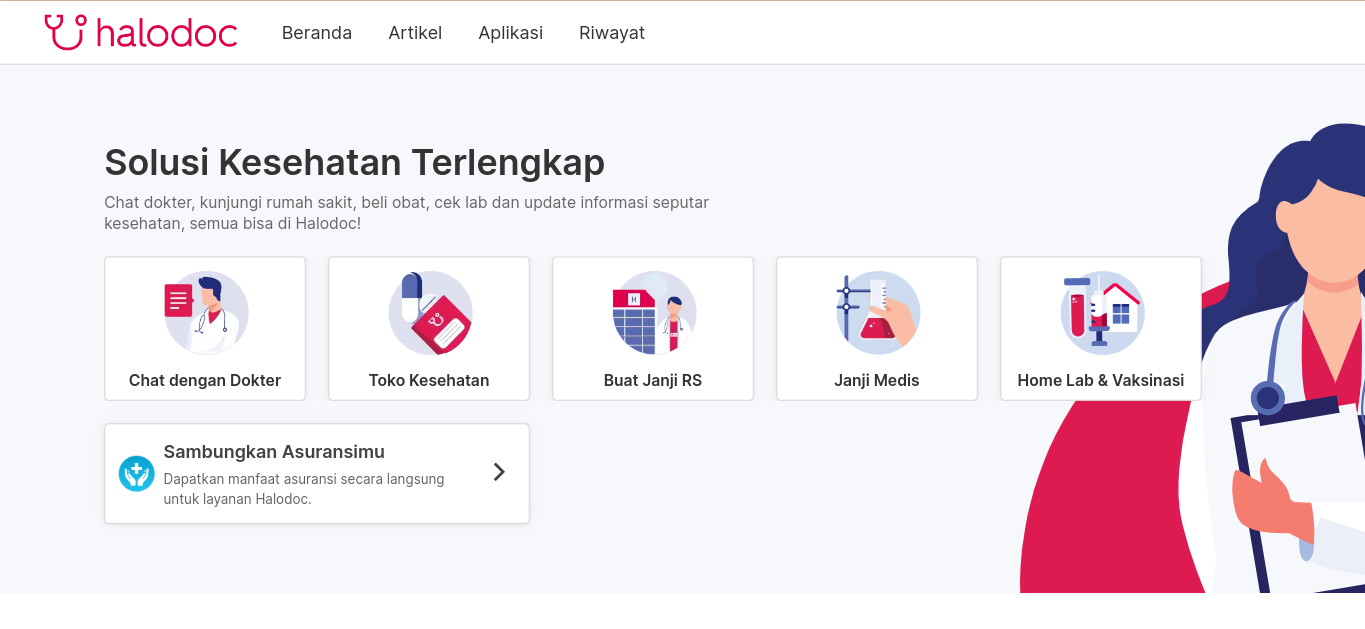Open the Sambungkan Asuransimu heading
The width and height of the screenshot is (1365, 629).
point(274,452)
